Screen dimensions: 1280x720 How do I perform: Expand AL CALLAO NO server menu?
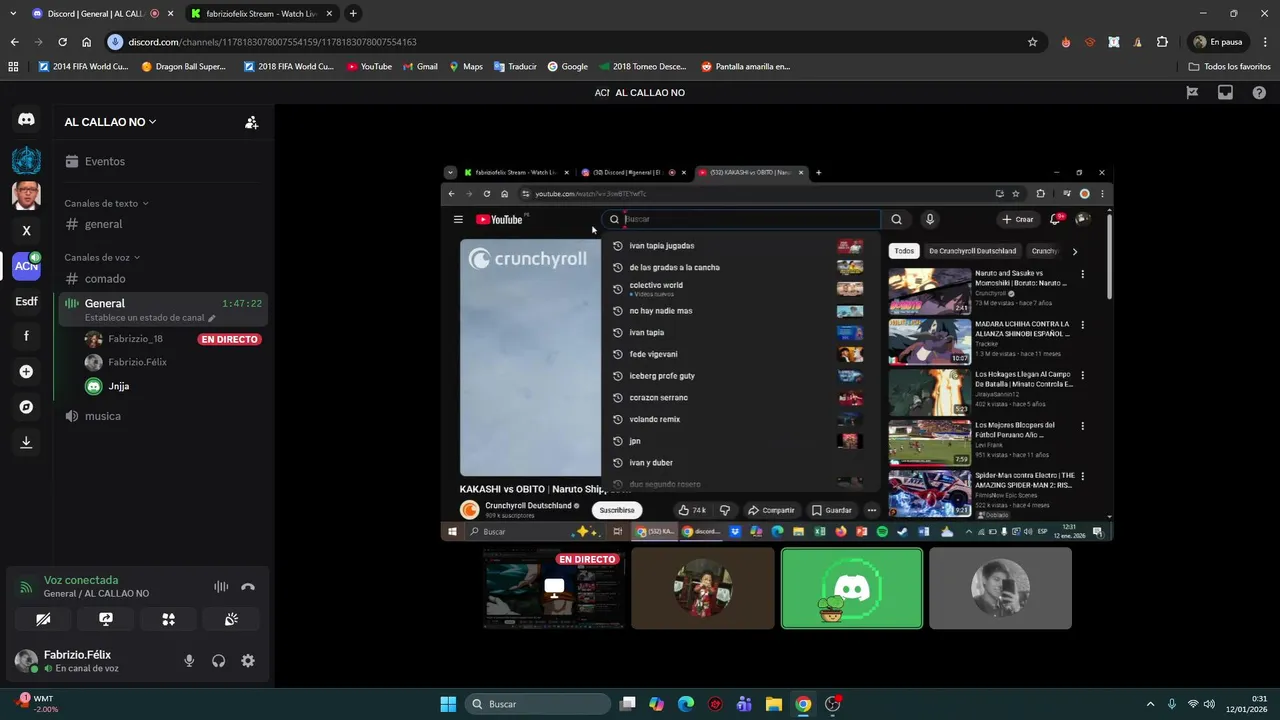click(110, 122)
